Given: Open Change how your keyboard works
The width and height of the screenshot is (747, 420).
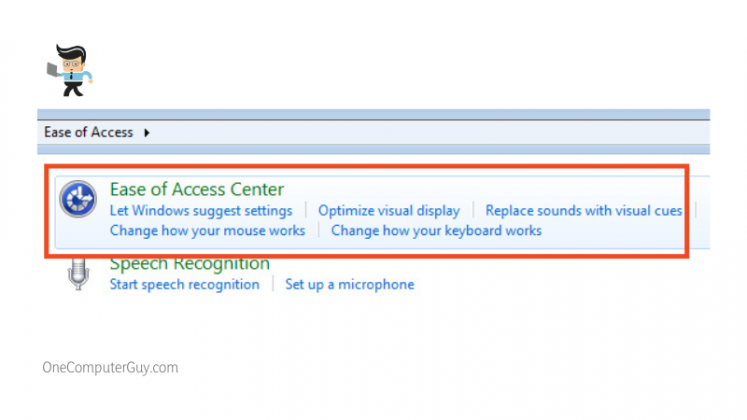Looking at the screenshot, I should click(x=436, y=230).
